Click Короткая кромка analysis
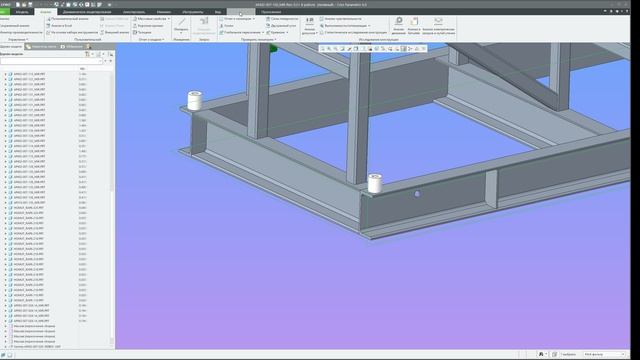 click(x=148, y=25)
